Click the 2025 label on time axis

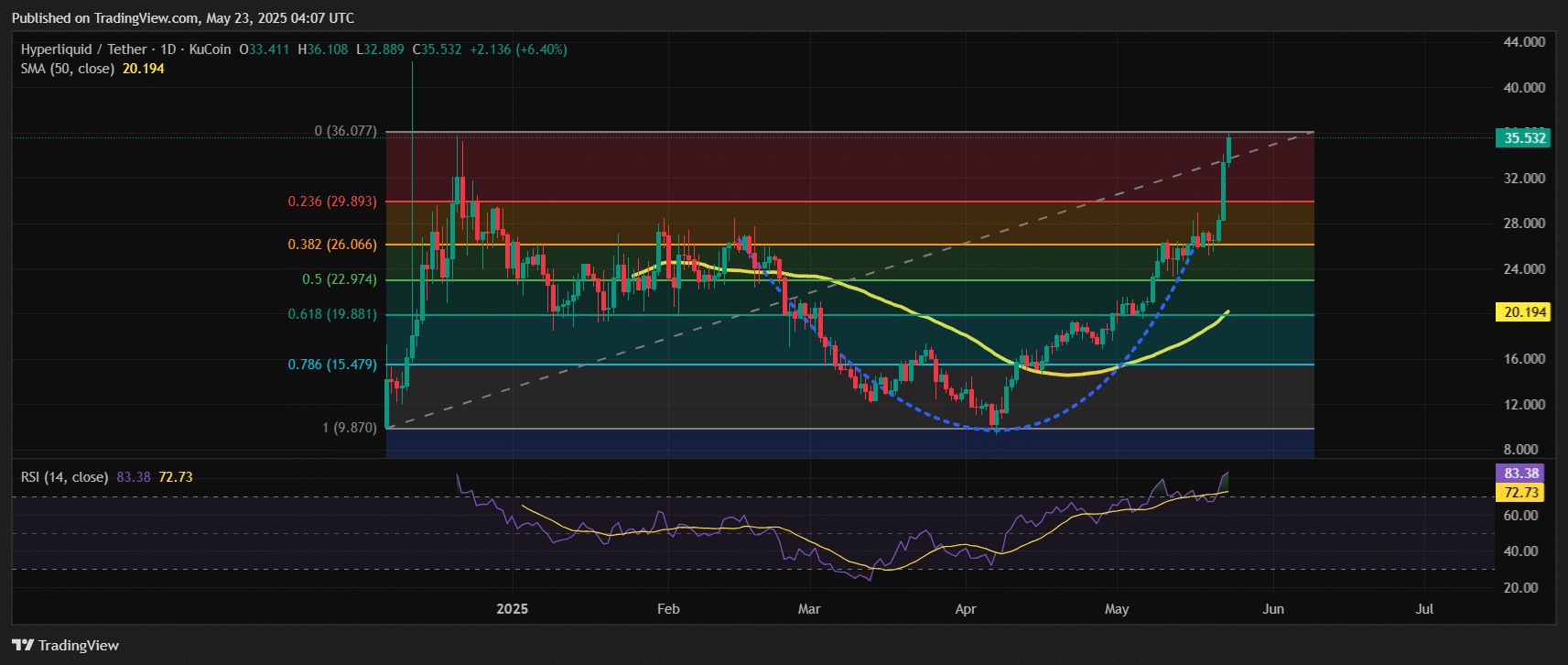point(512,609)
